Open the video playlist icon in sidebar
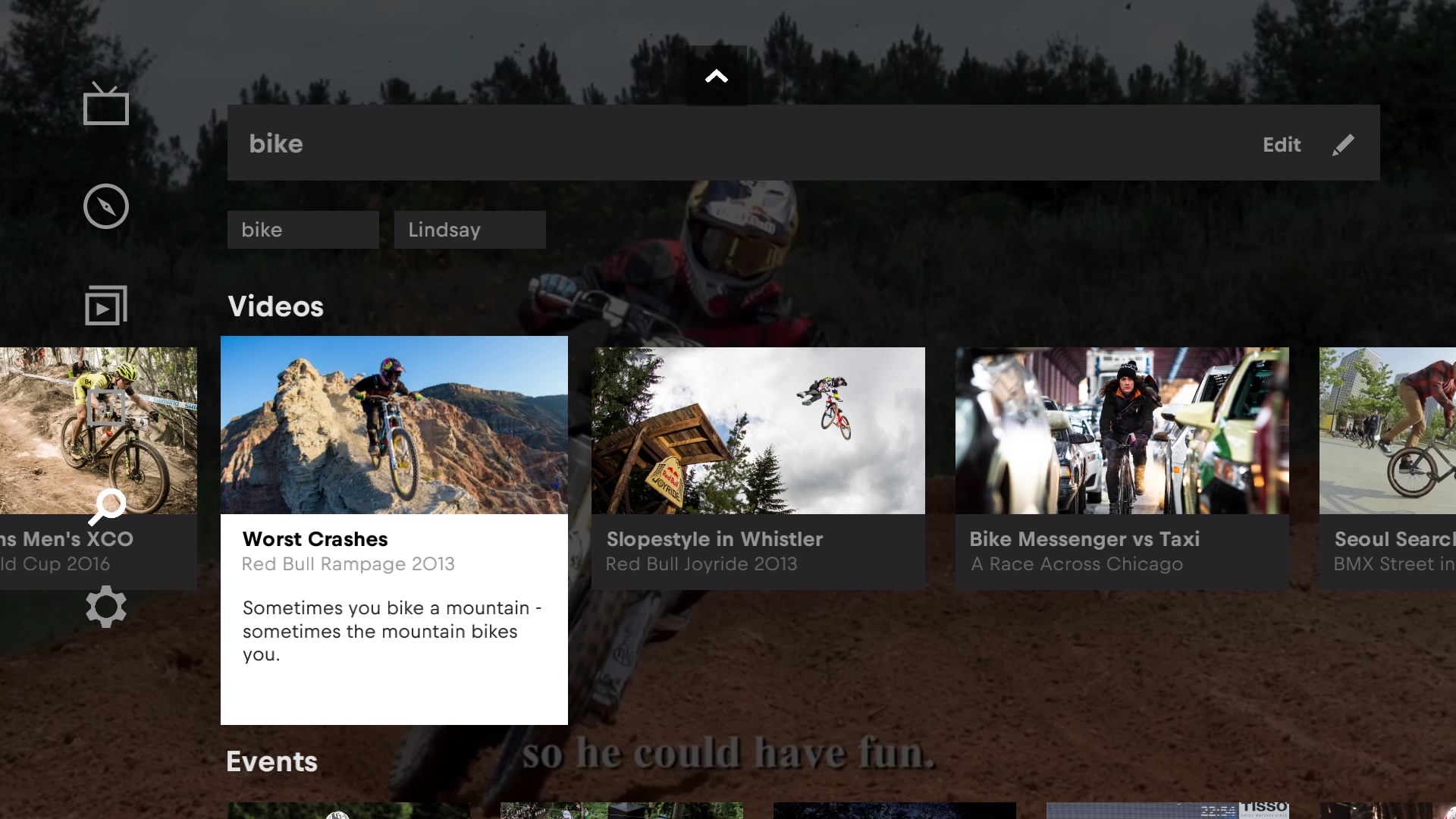Screen dimensions: 1456x819 pyautogui.click(x=106, y=306)
